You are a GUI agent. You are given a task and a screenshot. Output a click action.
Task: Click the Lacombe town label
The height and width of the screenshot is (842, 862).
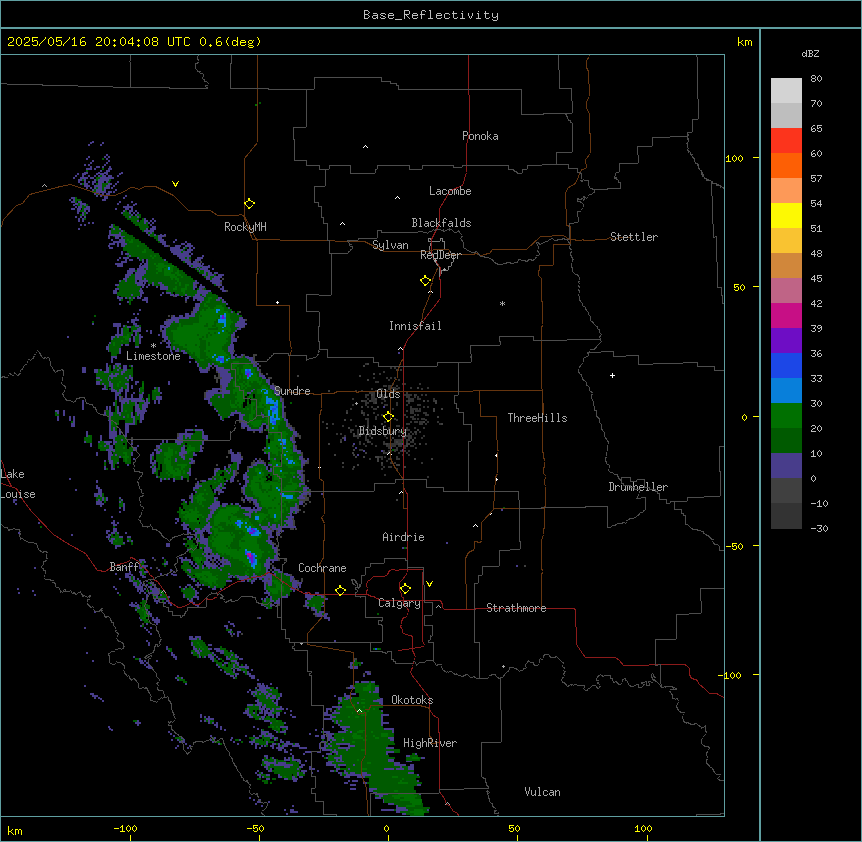pyautogui.click(x=450, y=191)
